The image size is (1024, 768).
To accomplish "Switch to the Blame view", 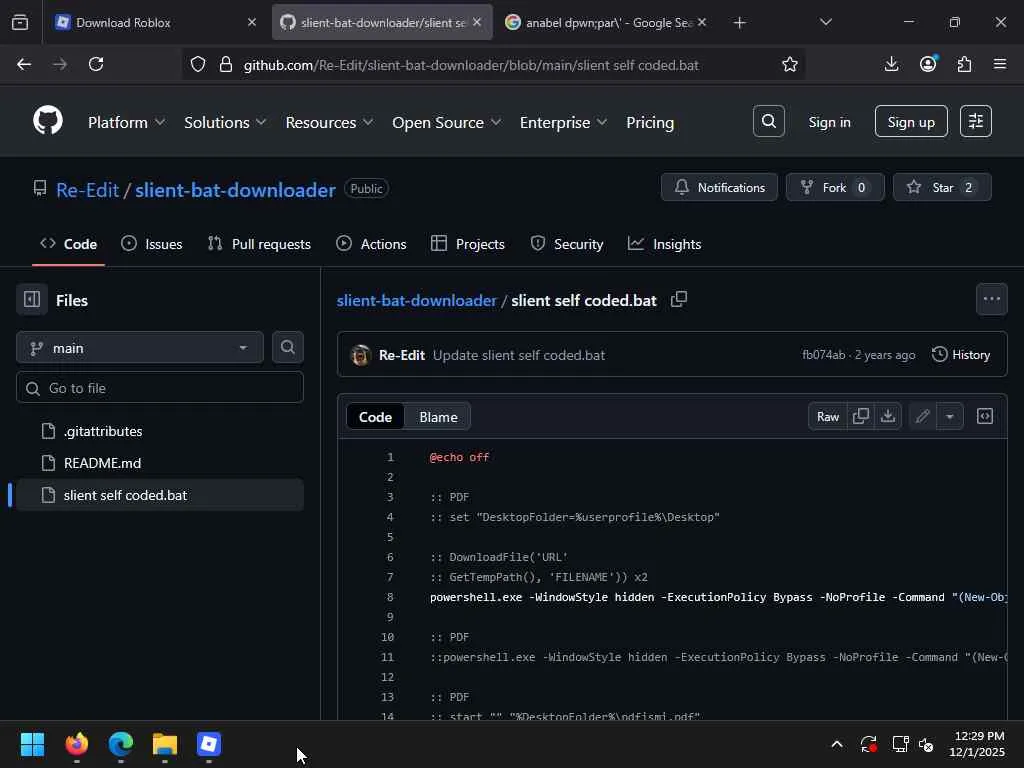I will click(x=438, y=417).
